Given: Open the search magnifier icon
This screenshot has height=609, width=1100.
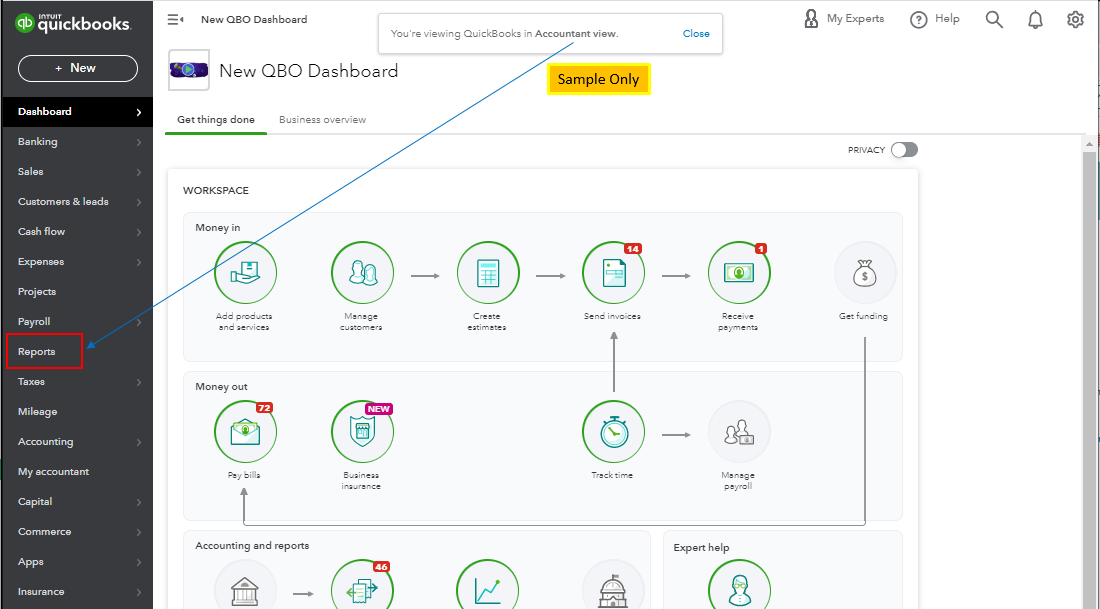Looking at the screenshot, I should [x=994, y=20].
